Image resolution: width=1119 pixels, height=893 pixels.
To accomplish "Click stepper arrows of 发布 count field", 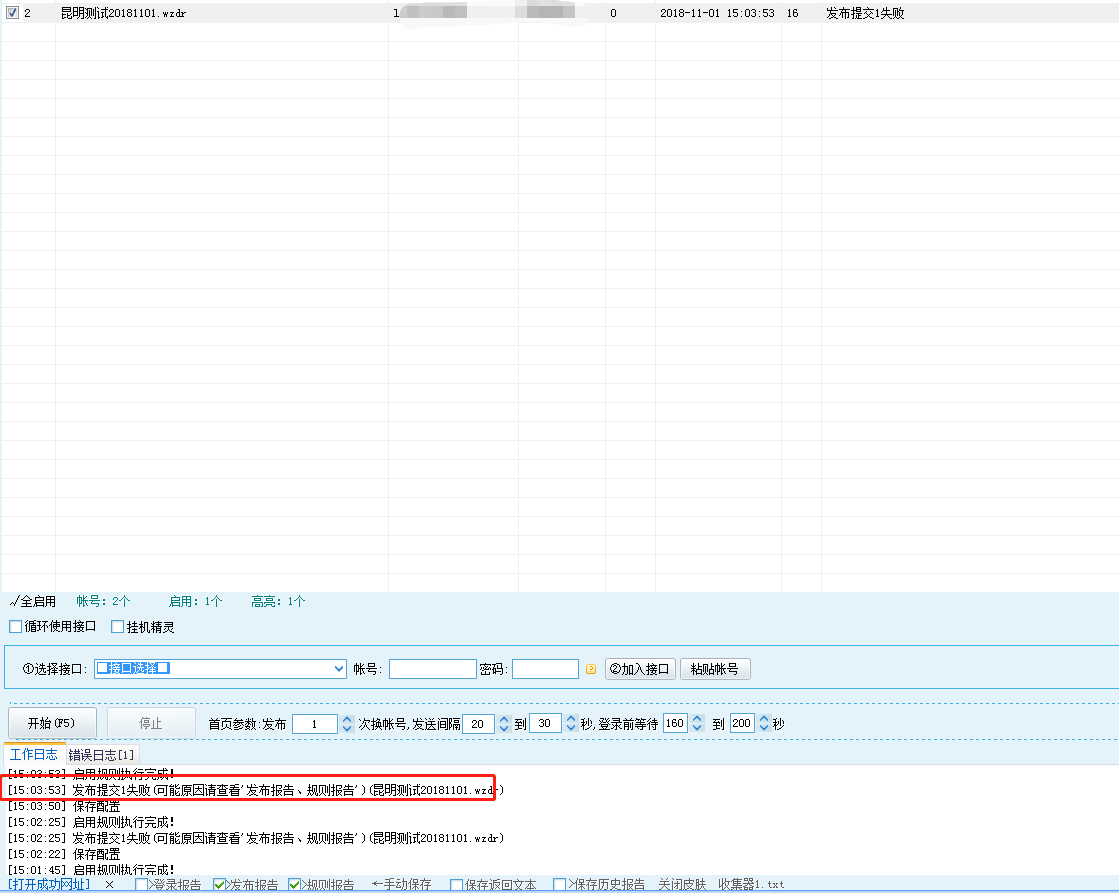I will (347, 724).
